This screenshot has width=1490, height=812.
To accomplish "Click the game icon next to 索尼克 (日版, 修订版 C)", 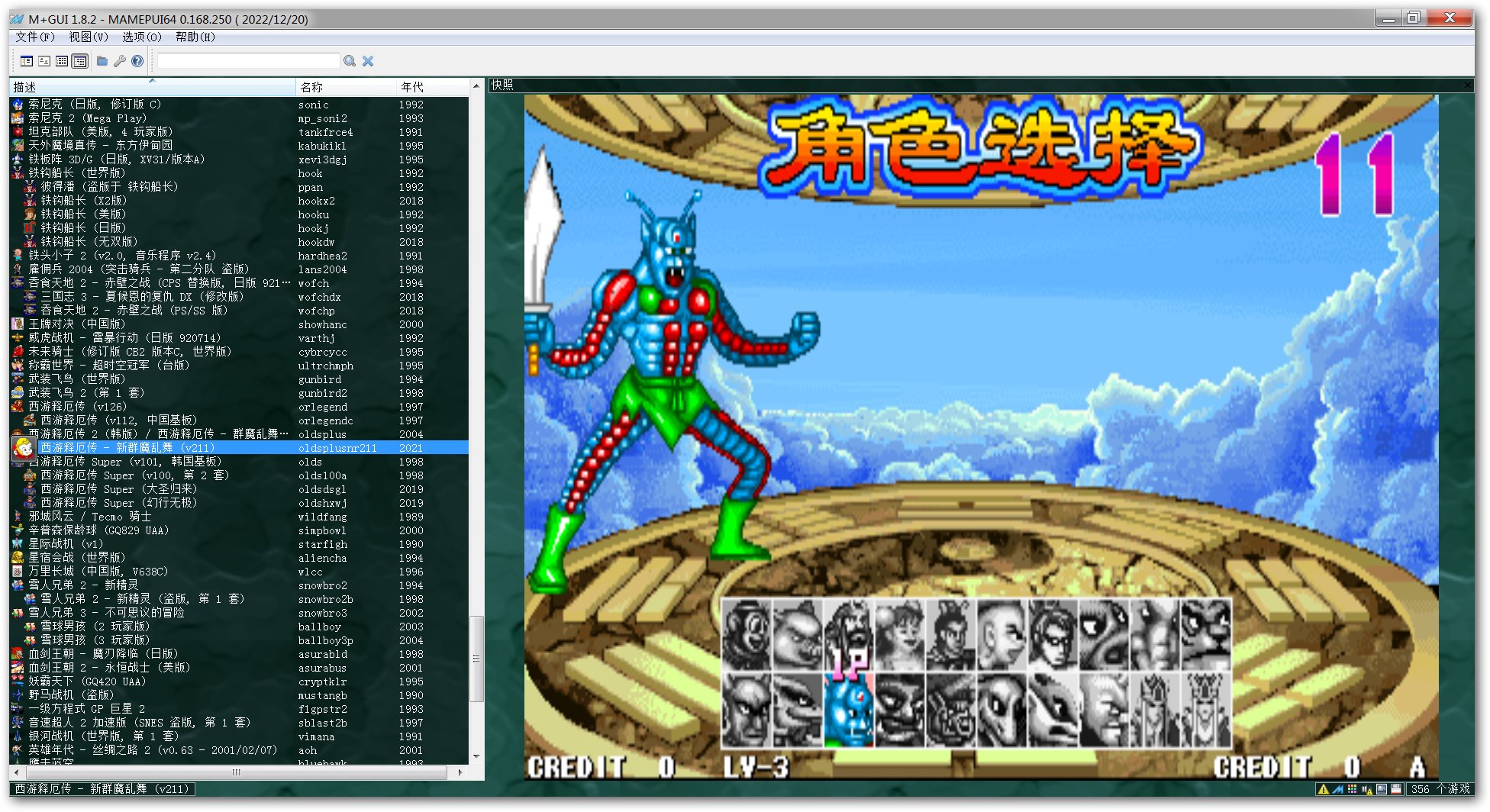I will click(x=18, y=105).
